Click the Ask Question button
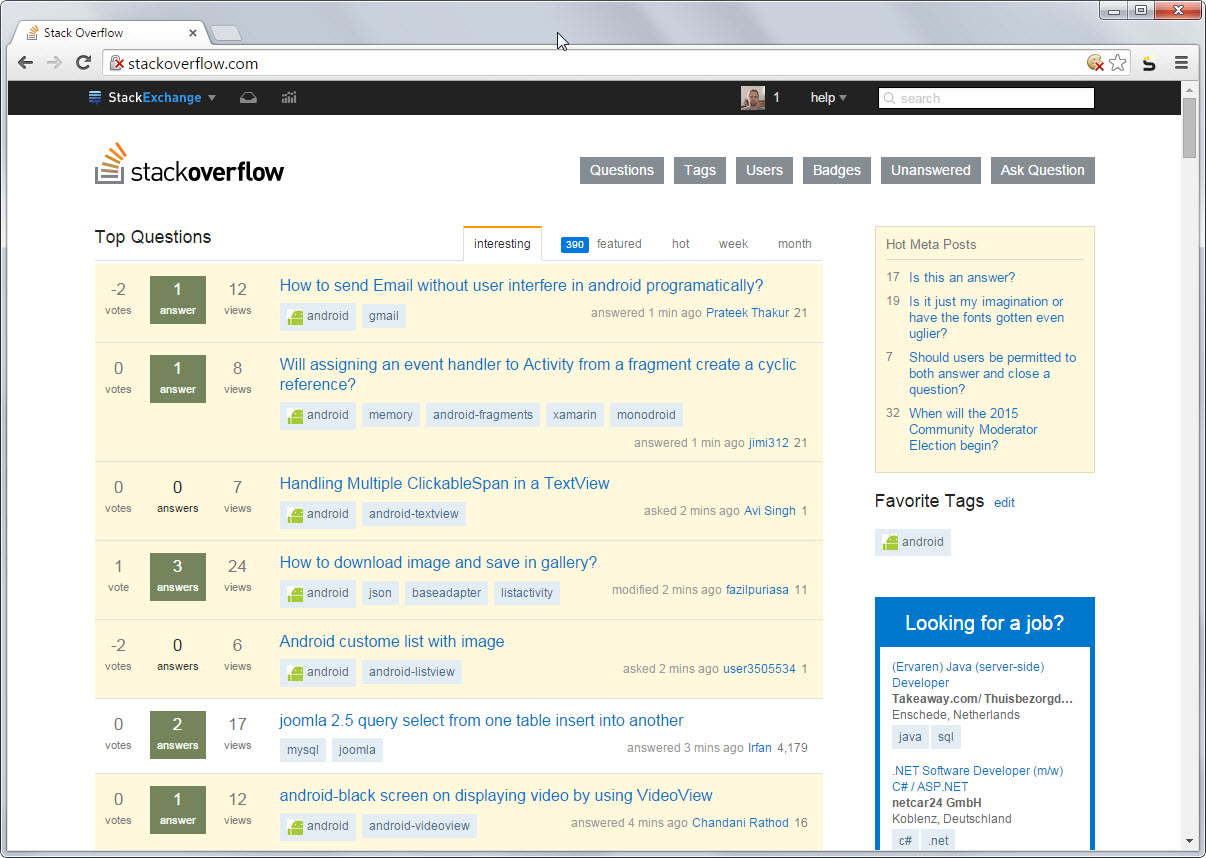This screenshot has height=858, width=1206. [1043, 170]
